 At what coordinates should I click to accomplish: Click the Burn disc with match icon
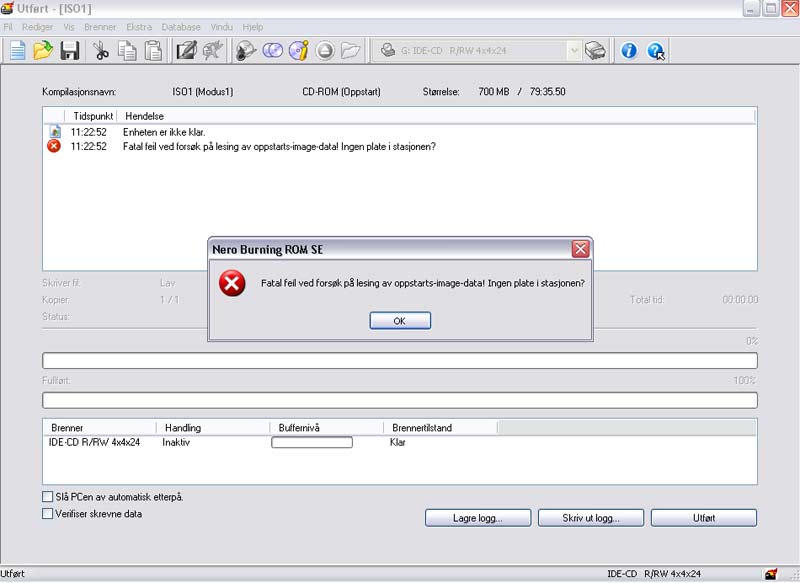point(246,50)
